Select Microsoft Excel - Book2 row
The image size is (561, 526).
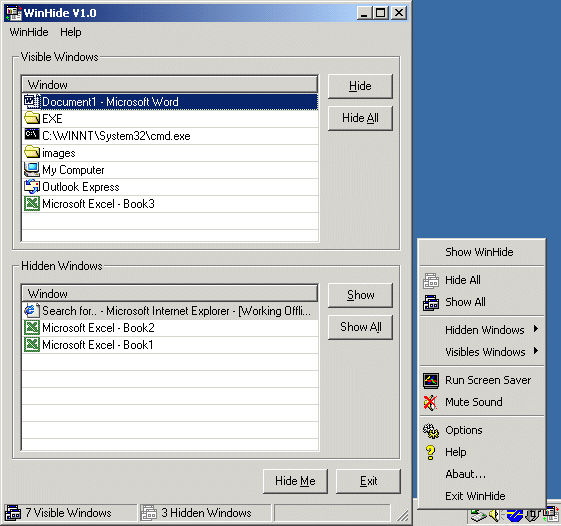click(x=170, y=328)
